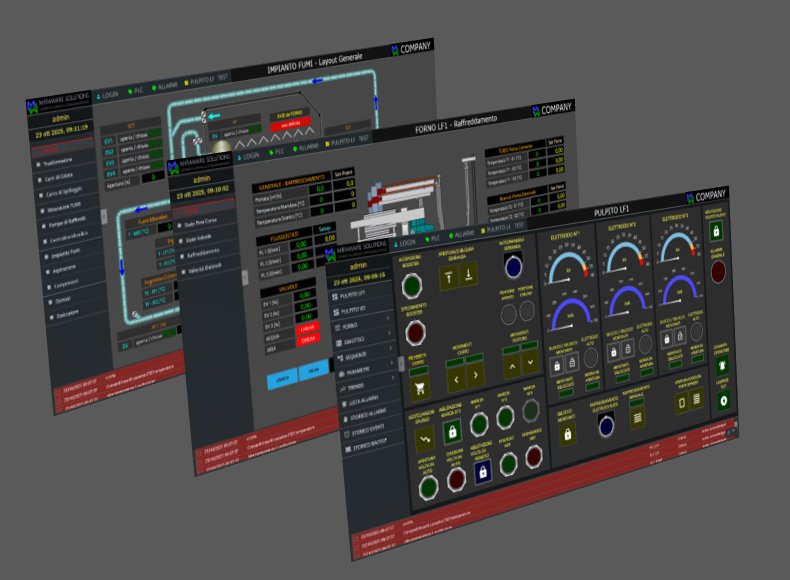
Task: Click the Blocco Montanti padlock icon
Action: 569,432
